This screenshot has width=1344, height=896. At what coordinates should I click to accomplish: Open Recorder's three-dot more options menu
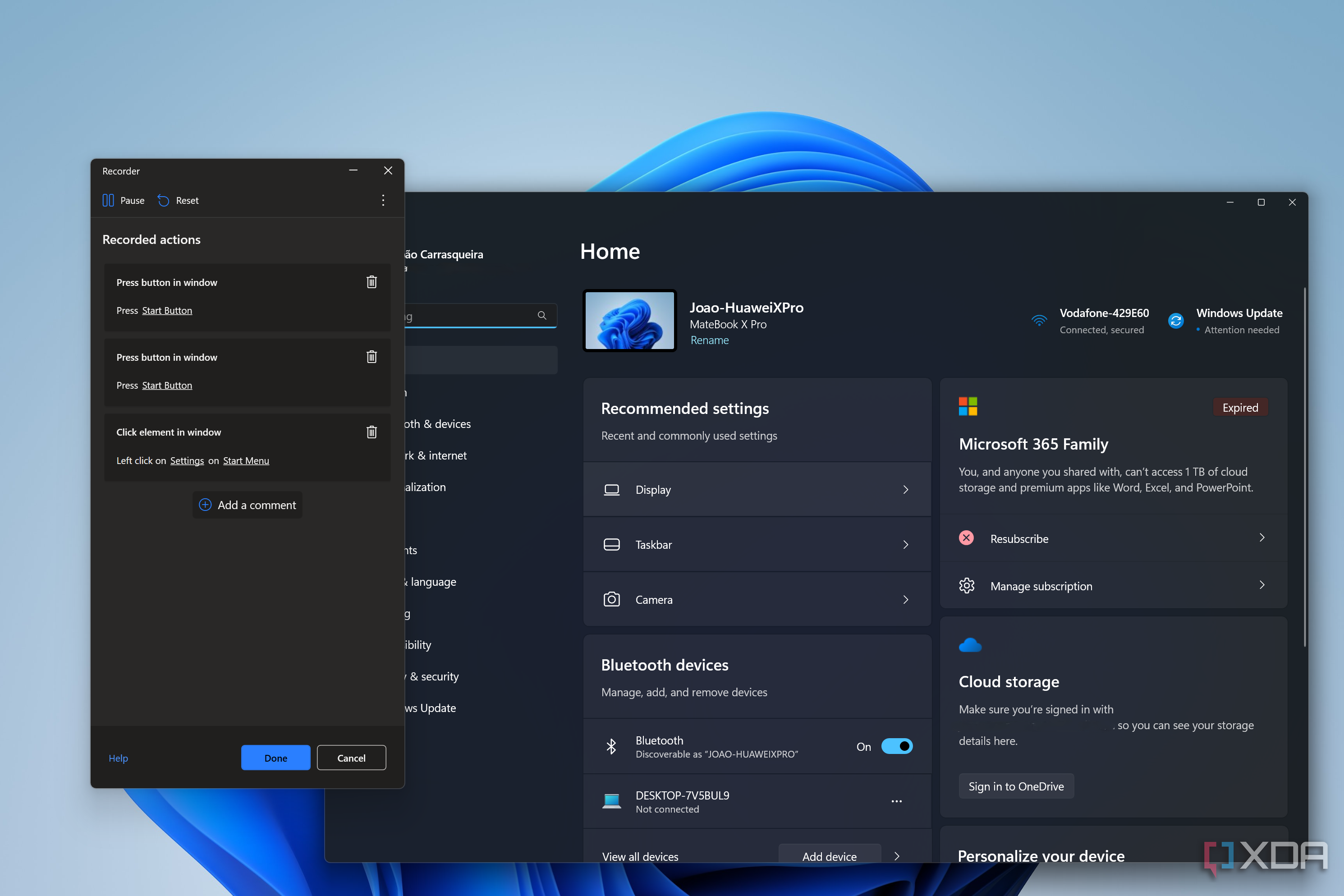383,201
